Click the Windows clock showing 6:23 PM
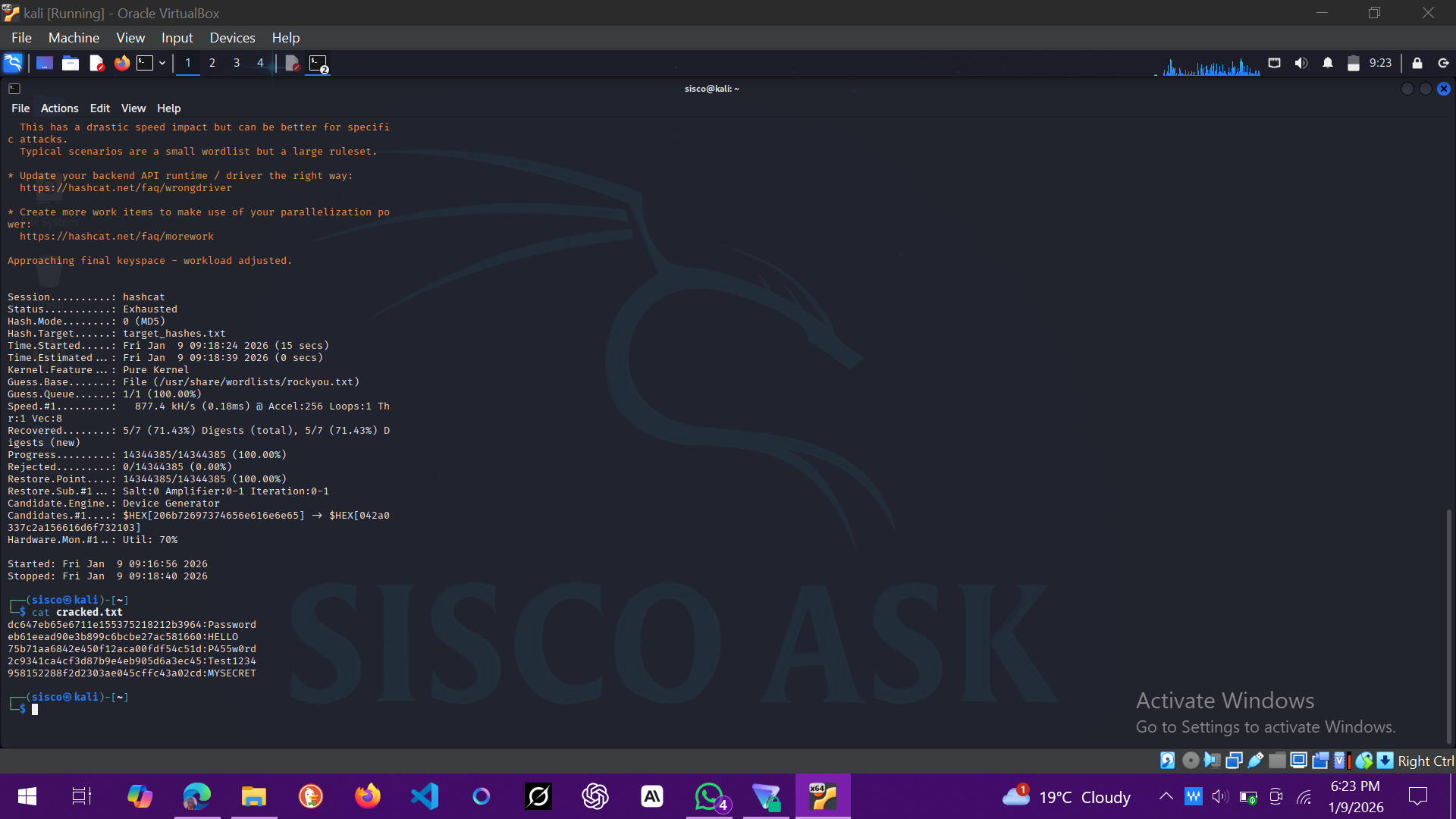1456x819 pixels. 1355,796
